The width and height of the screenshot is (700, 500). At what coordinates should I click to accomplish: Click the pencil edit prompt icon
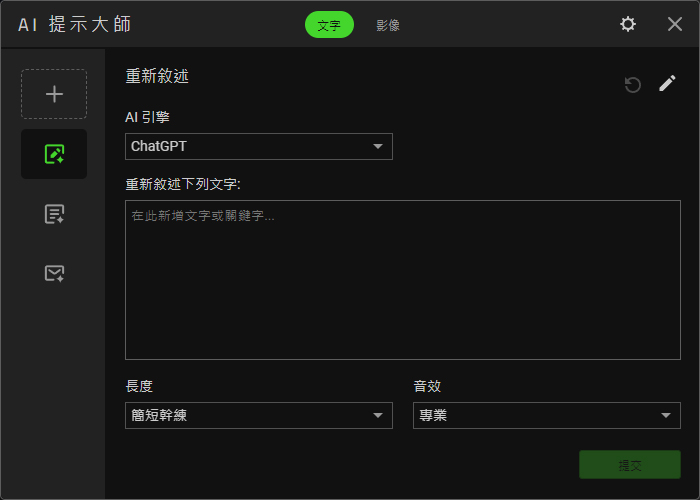point(667,84)
